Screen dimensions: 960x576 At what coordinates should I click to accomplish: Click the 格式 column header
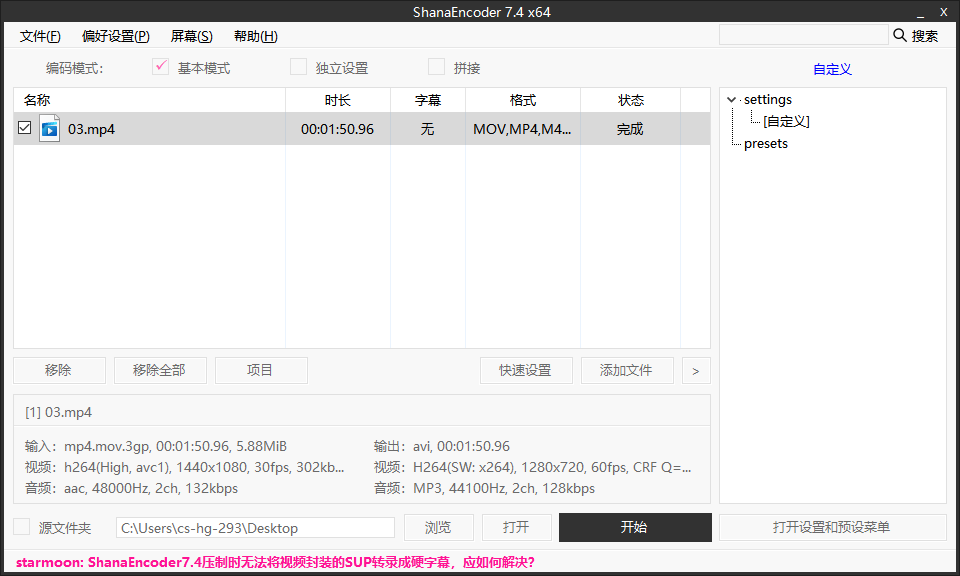point(523,100)
